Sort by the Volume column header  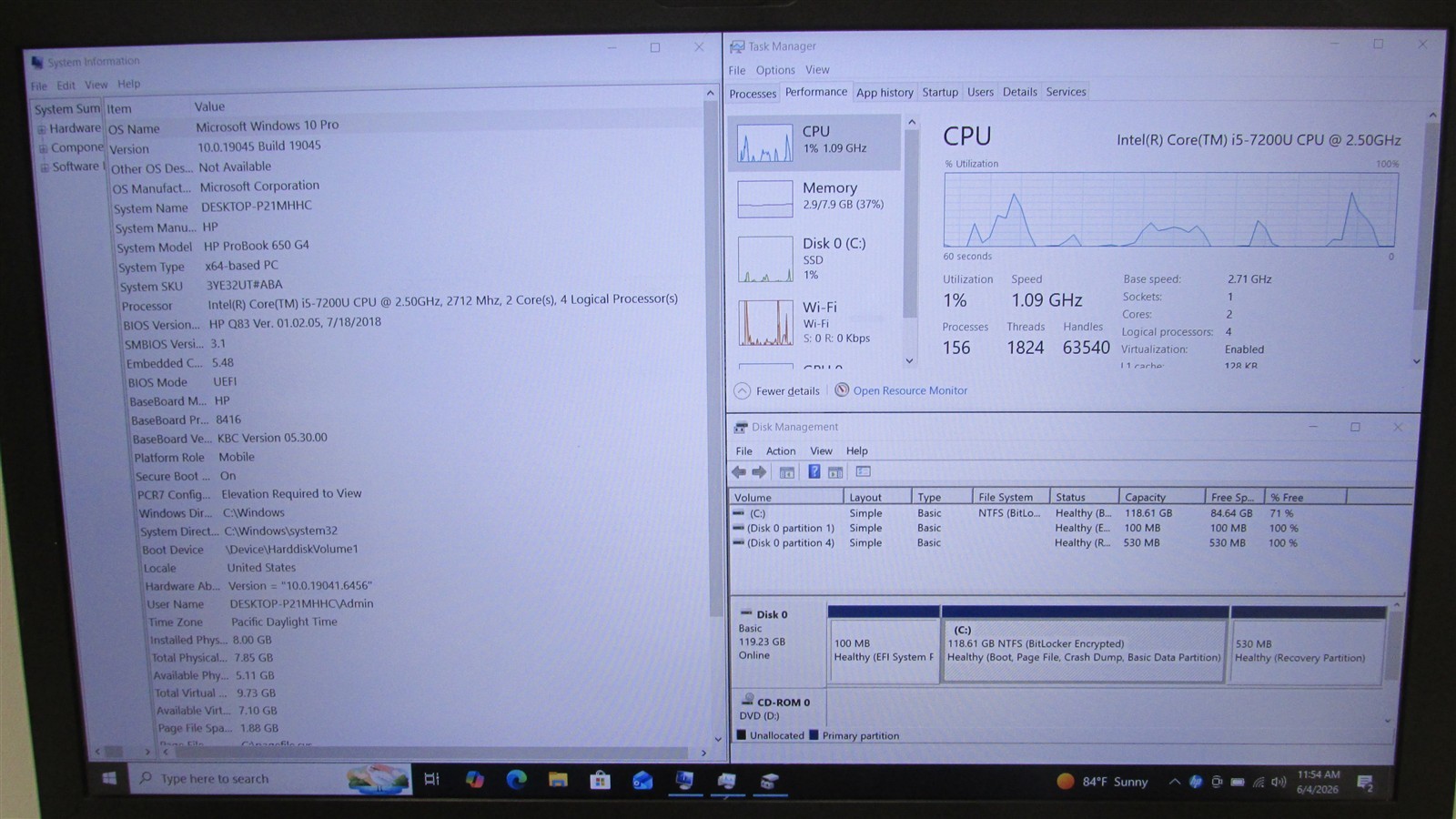786,497
